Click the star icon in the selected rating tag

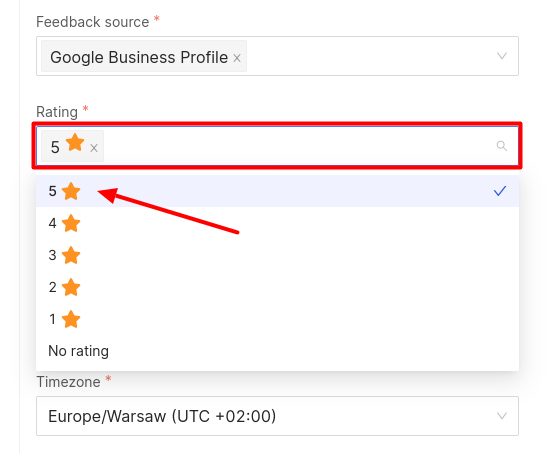pos(75,143)
